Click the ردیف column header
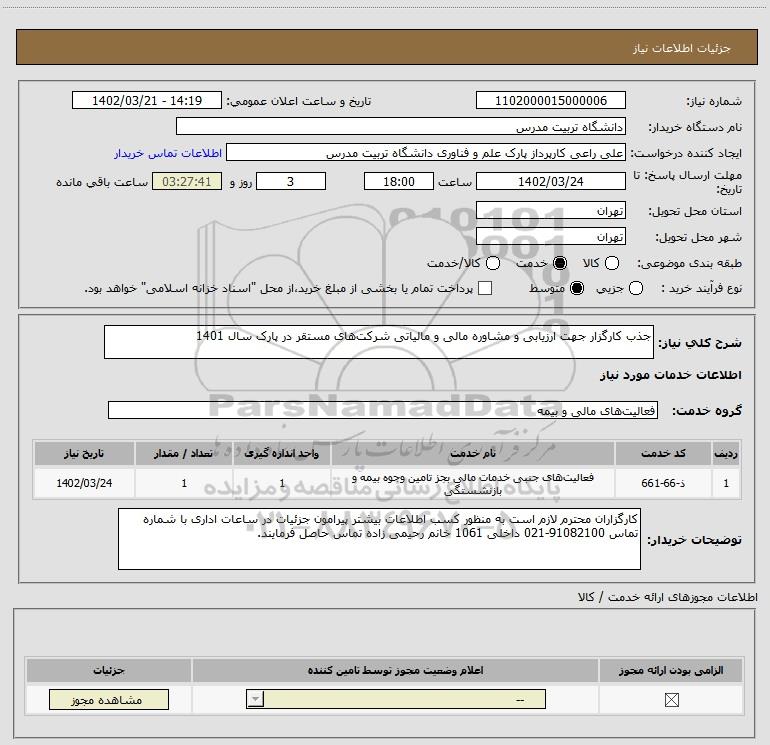This screenshot has height=745, width=770. (726, 453)
